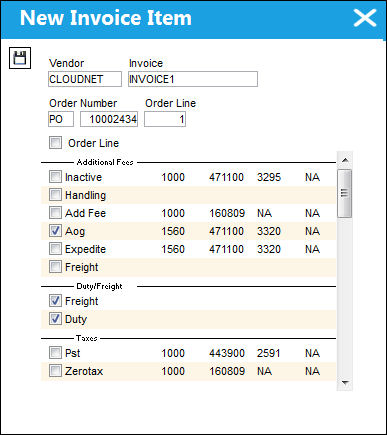Click the Order Number type field PO

(x=61, y=119)
